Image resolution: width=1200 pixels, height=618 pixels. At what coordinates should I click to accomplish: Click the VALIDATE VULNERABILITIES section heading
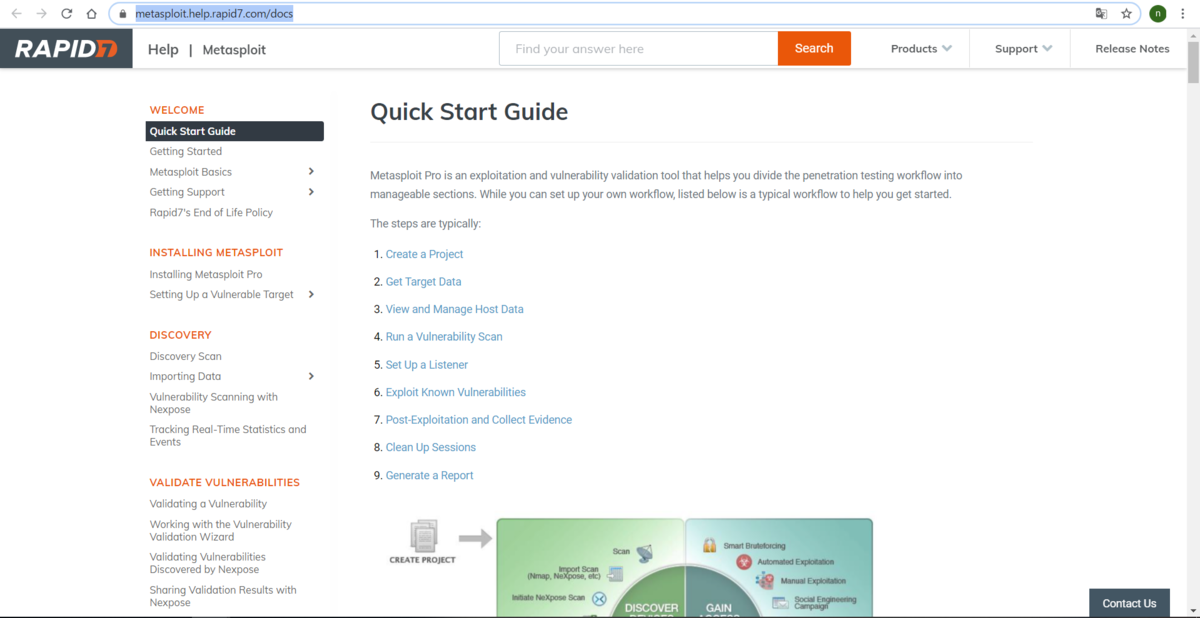pyautogui.click(x=225, y=482)
